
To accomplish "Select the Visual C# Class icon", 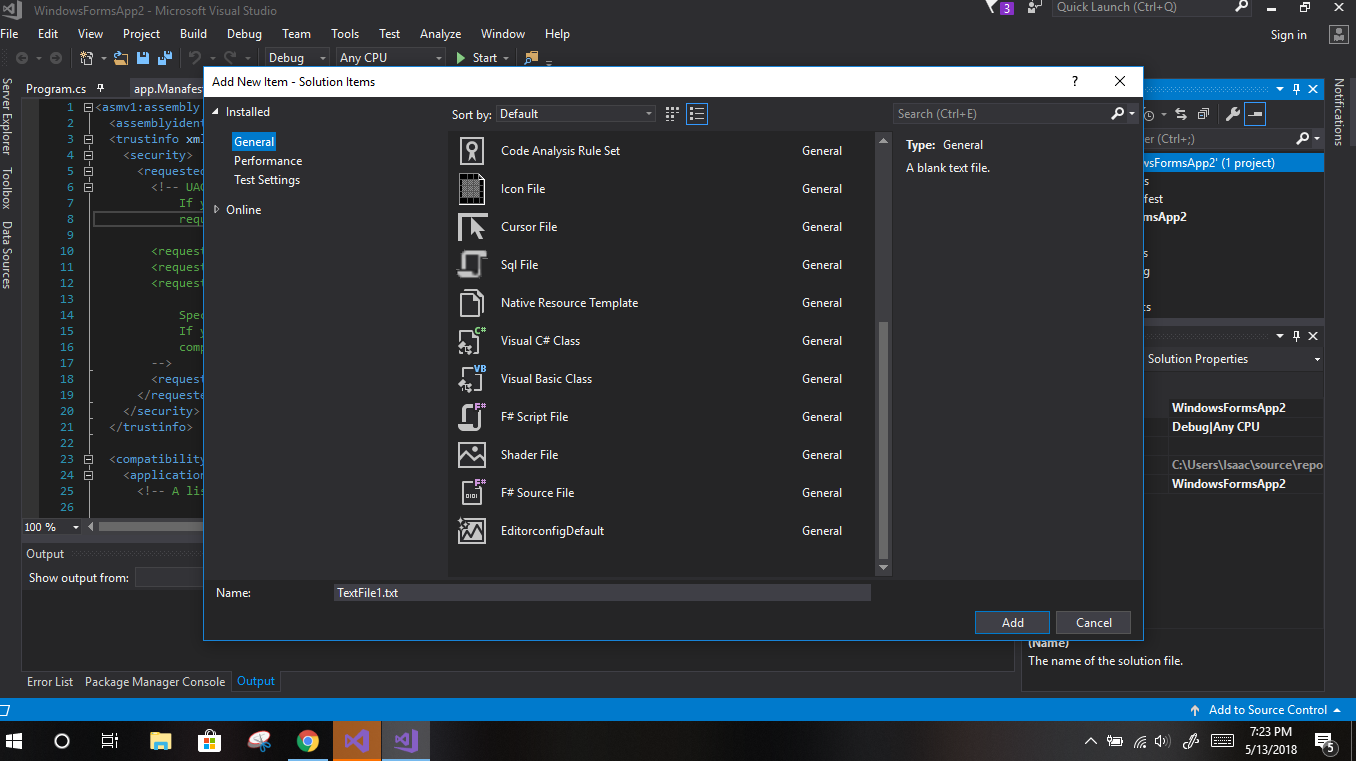I will pyautogui.click(x=472, y=341).
